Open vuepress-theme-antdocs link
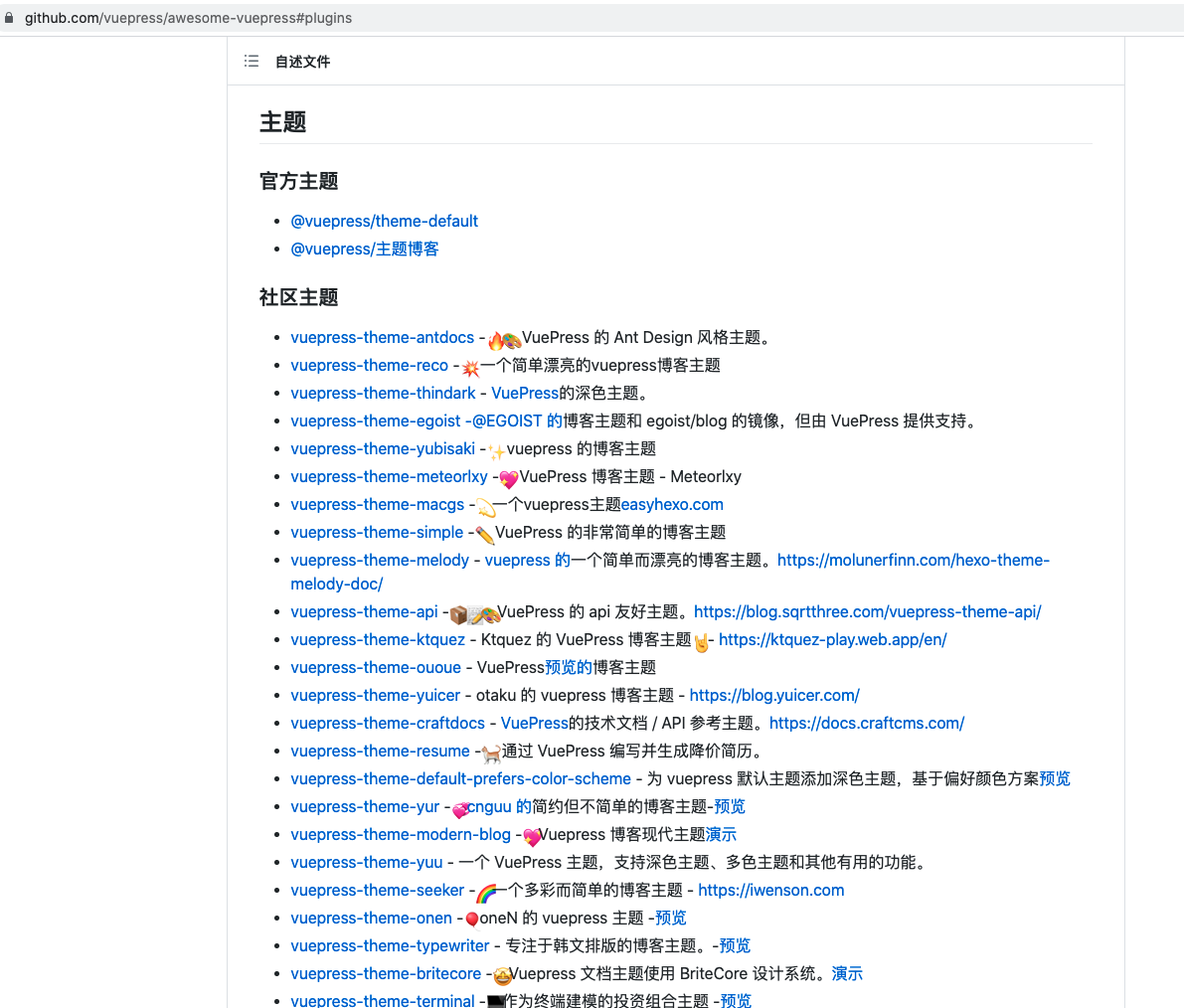Viewport: 1184px width, 1008px height. pos(382,338)
